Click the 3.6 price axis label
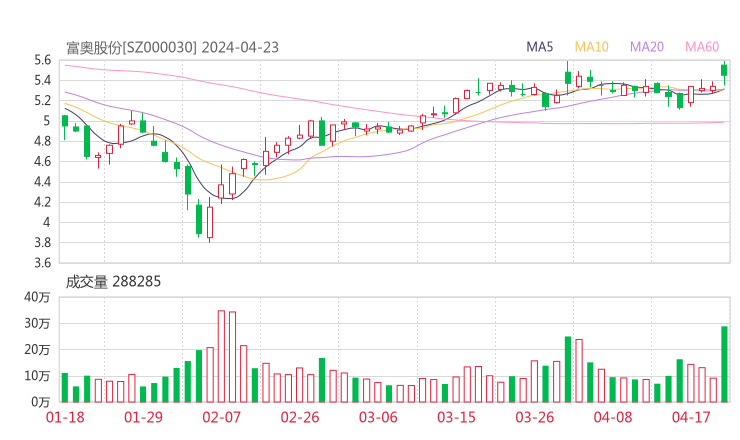This screenshot has width=740, height=440. tap(42, 263)
